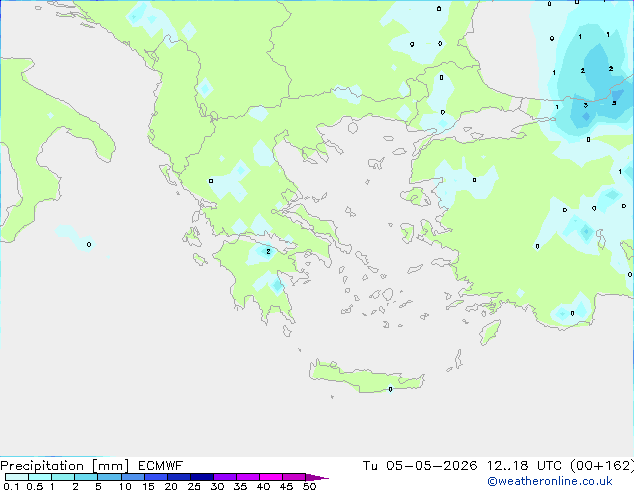Click the '10' legend tick label
This screenshot has height=490, width=634.
[125, 486]
